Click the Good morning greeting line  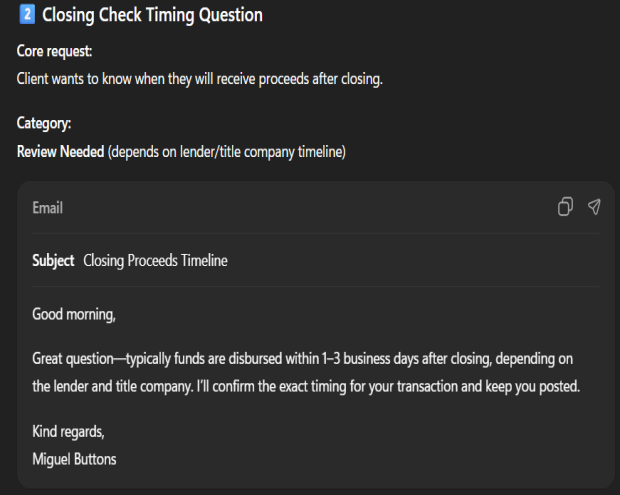[x=74, y=315]
